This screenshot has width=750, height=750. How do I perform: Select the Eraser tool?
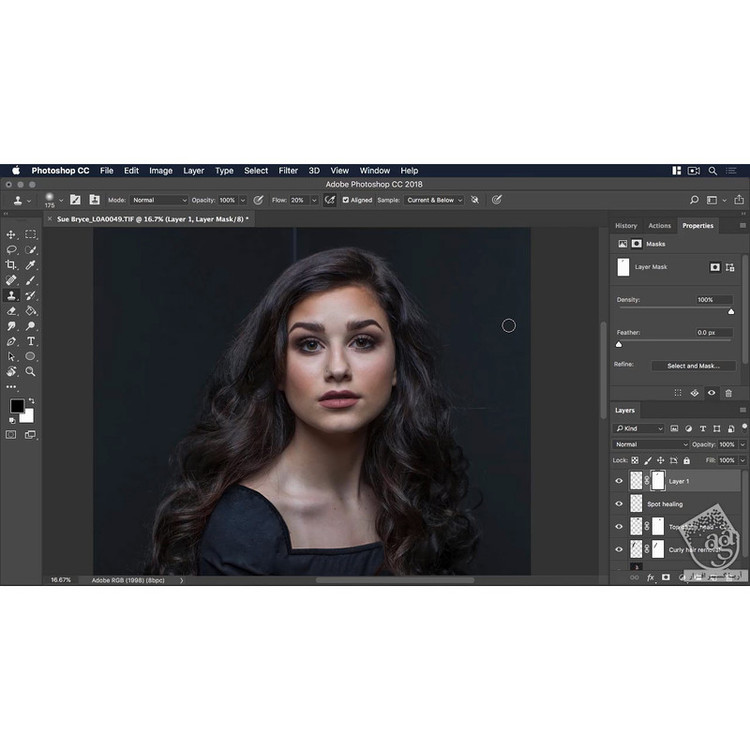pyautogui.click(x=11, y=311)
